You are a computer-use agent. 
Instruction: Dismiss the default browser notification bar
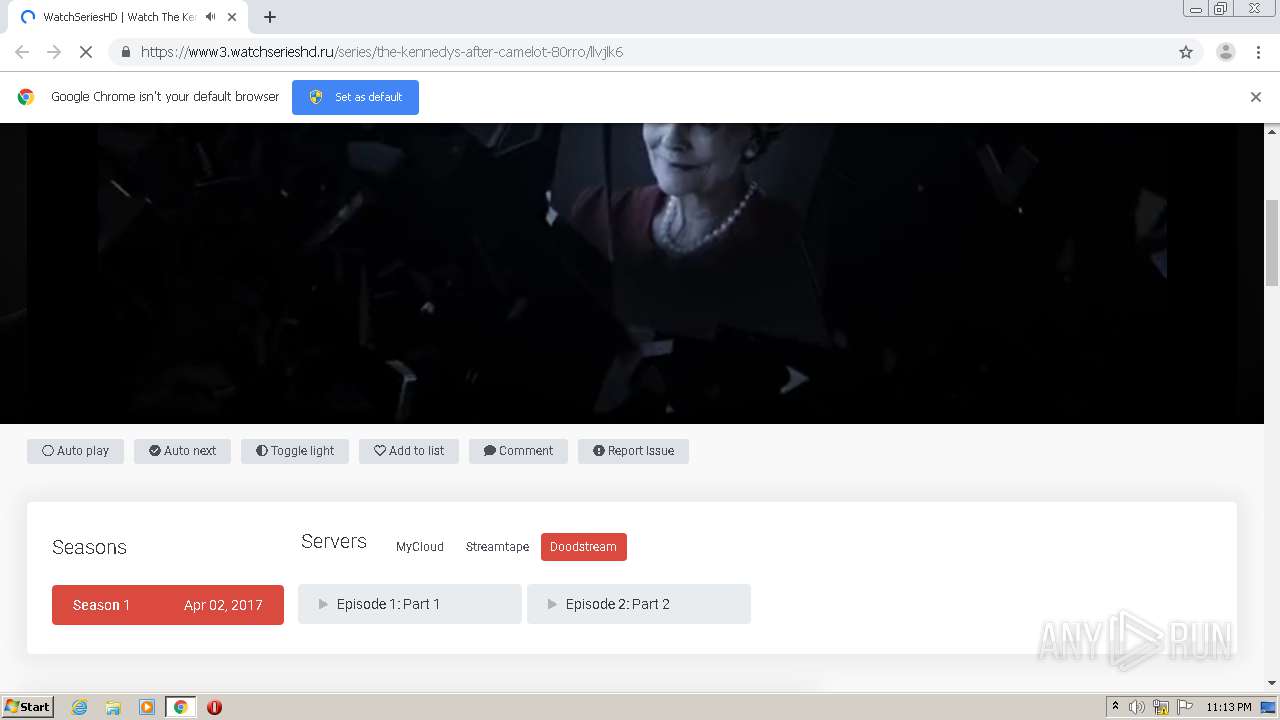coord(1256,97)
